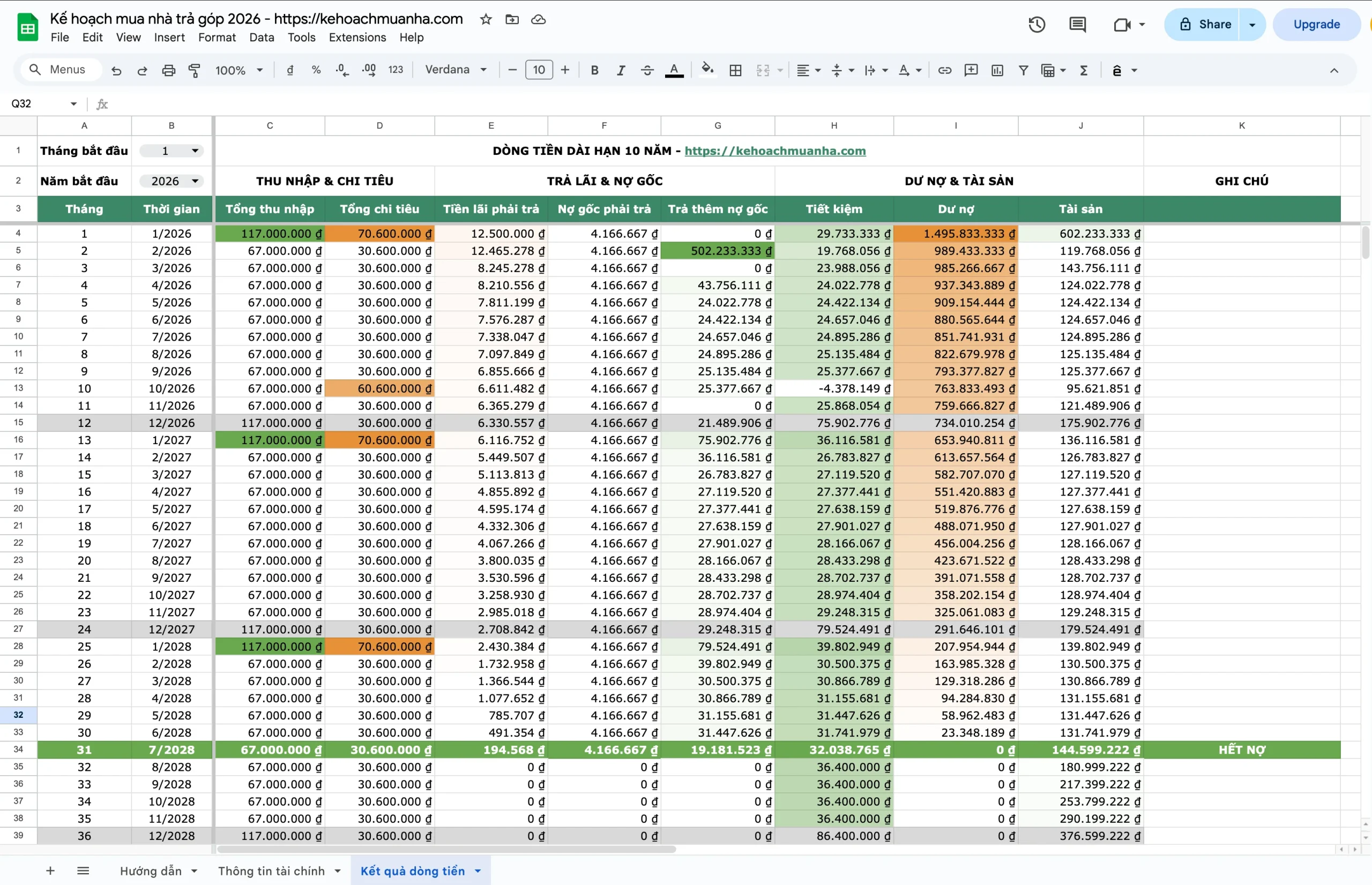Click the Add sheet plus button
1372x885 pixels.
50,871
